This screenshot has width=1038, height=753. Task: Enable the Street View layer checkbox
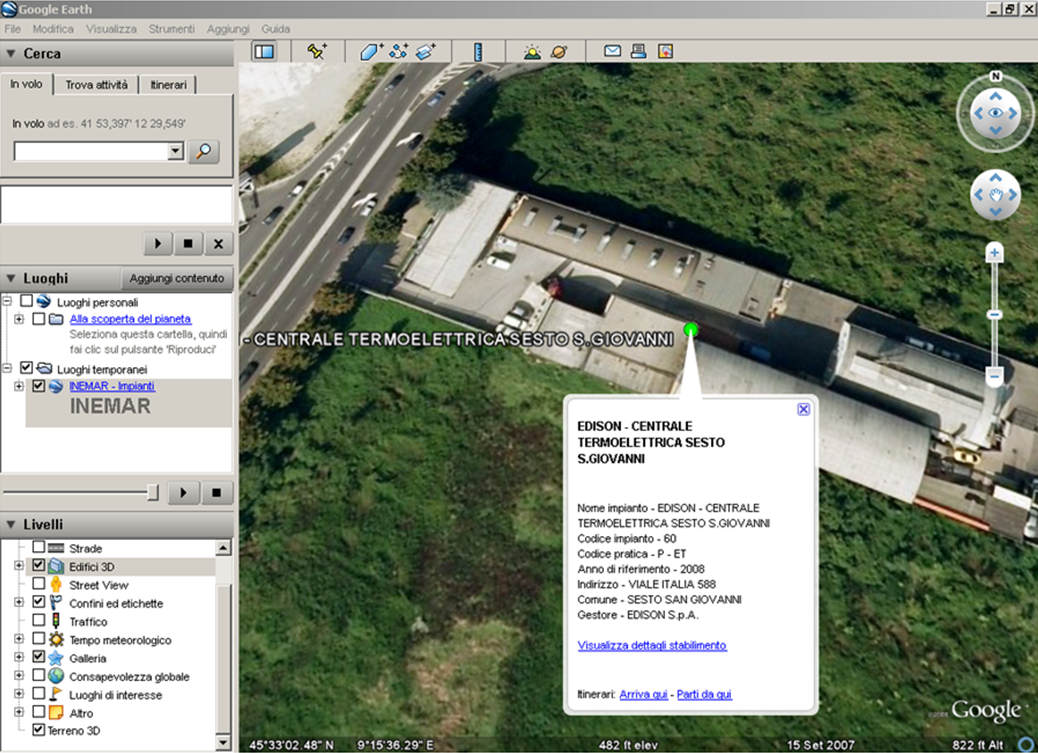click(39, 584)
